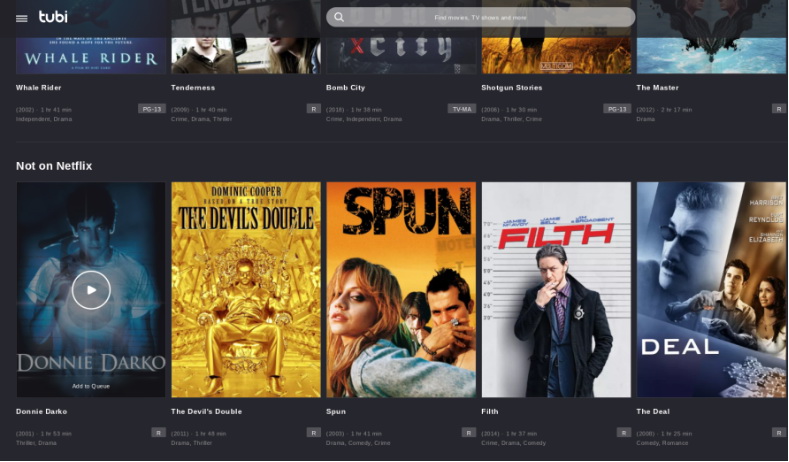Viewport: 789px width, 462px height.
Task: Click the Not on Netflix category heading
Action: [54, 166]
